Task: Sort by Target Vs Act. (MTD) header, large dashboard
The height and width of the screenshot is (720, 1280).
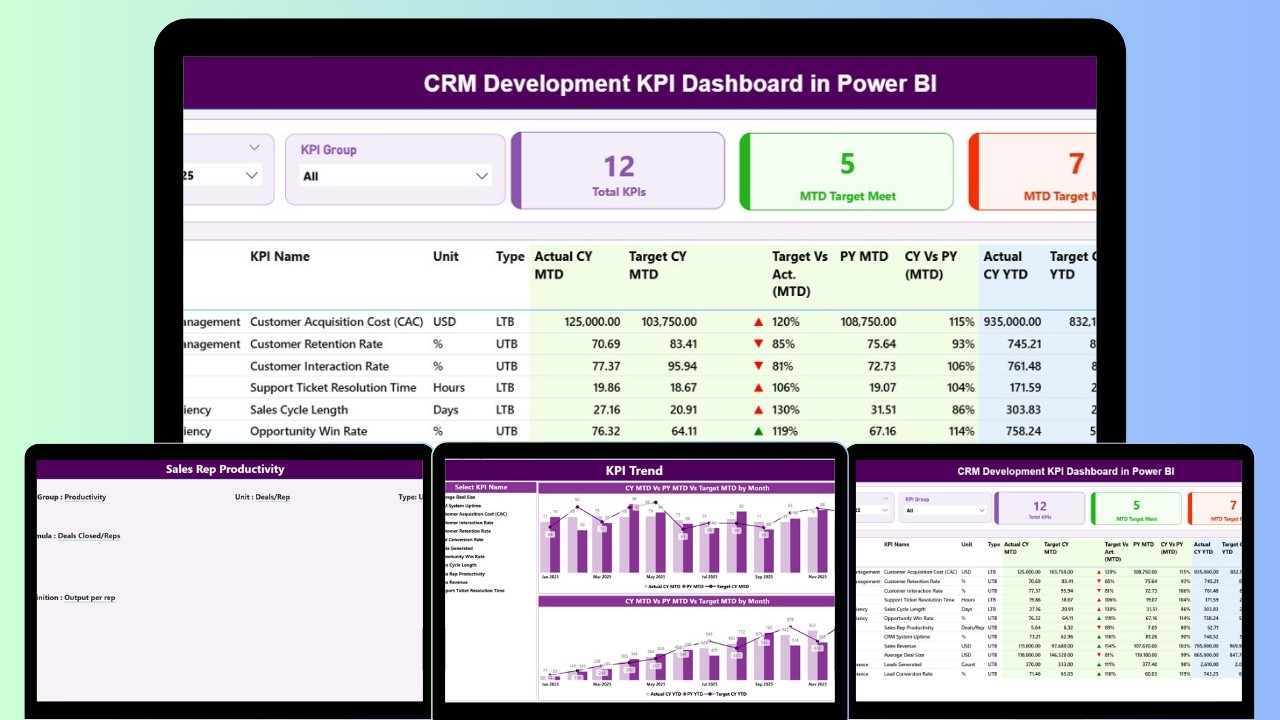Action: click(x=800, y=274)
